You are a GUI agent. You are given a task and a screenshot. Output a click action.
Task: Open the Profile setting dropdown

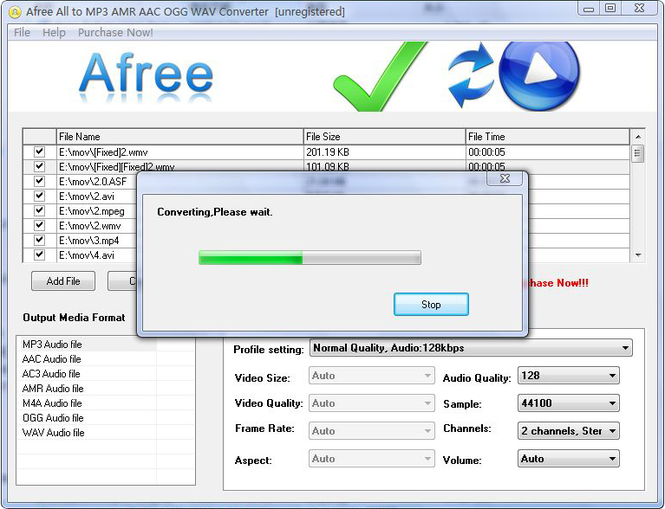471,348
